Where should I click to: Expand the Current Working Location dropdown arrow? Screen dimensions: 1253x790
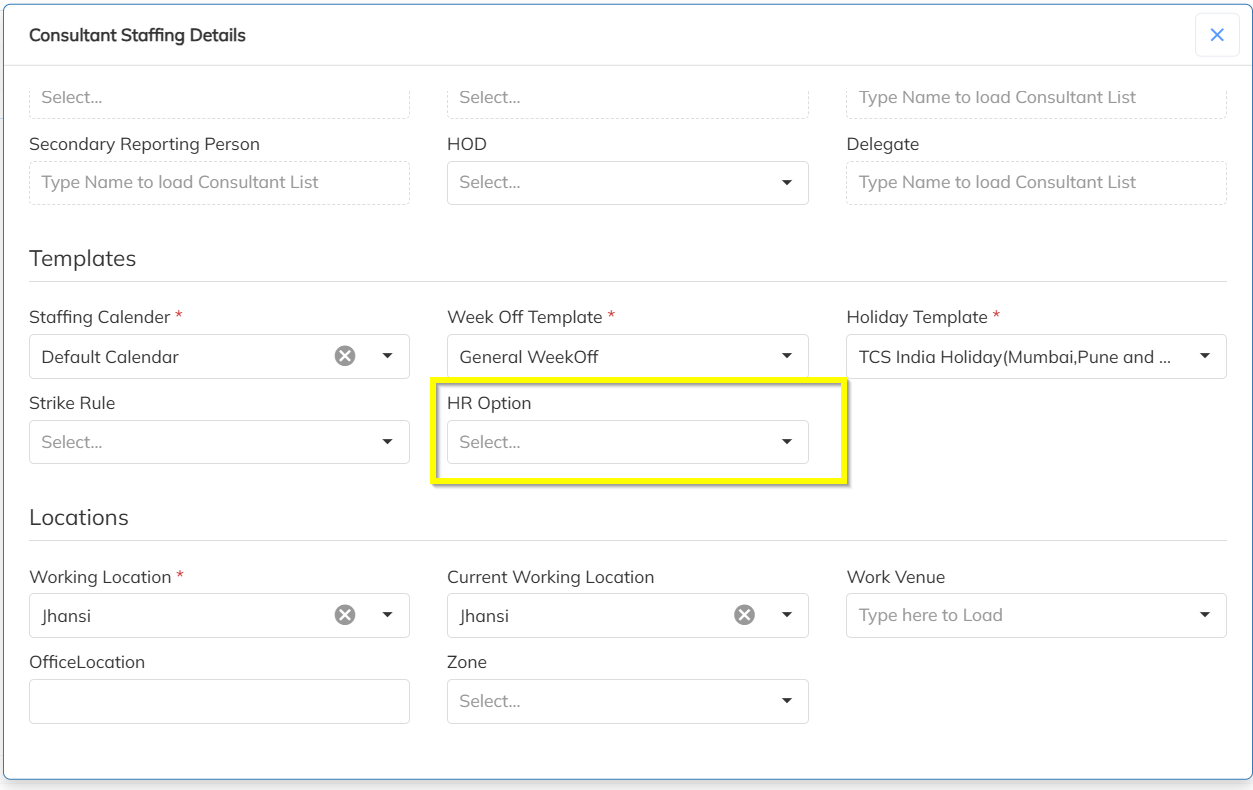tap(787, 615)
